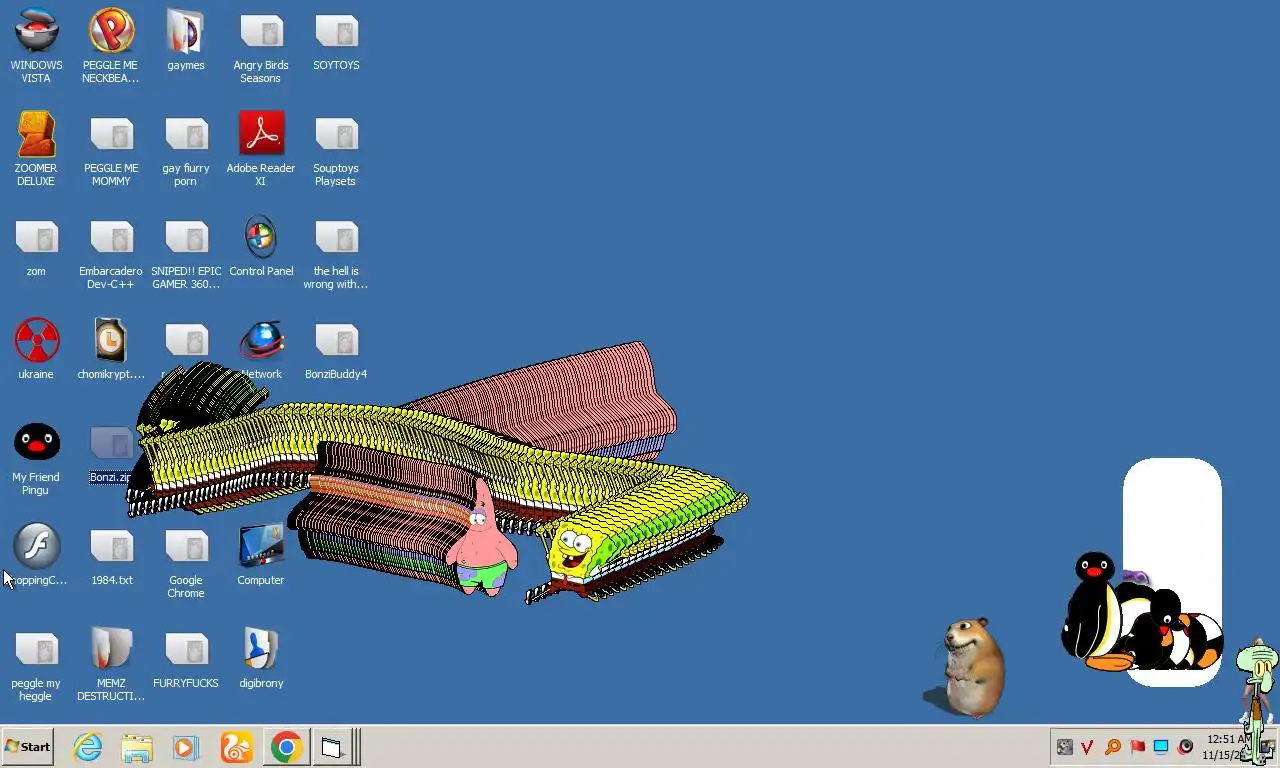Open the Computer desktop icon

pyautogui.click(x=261, y=555)
